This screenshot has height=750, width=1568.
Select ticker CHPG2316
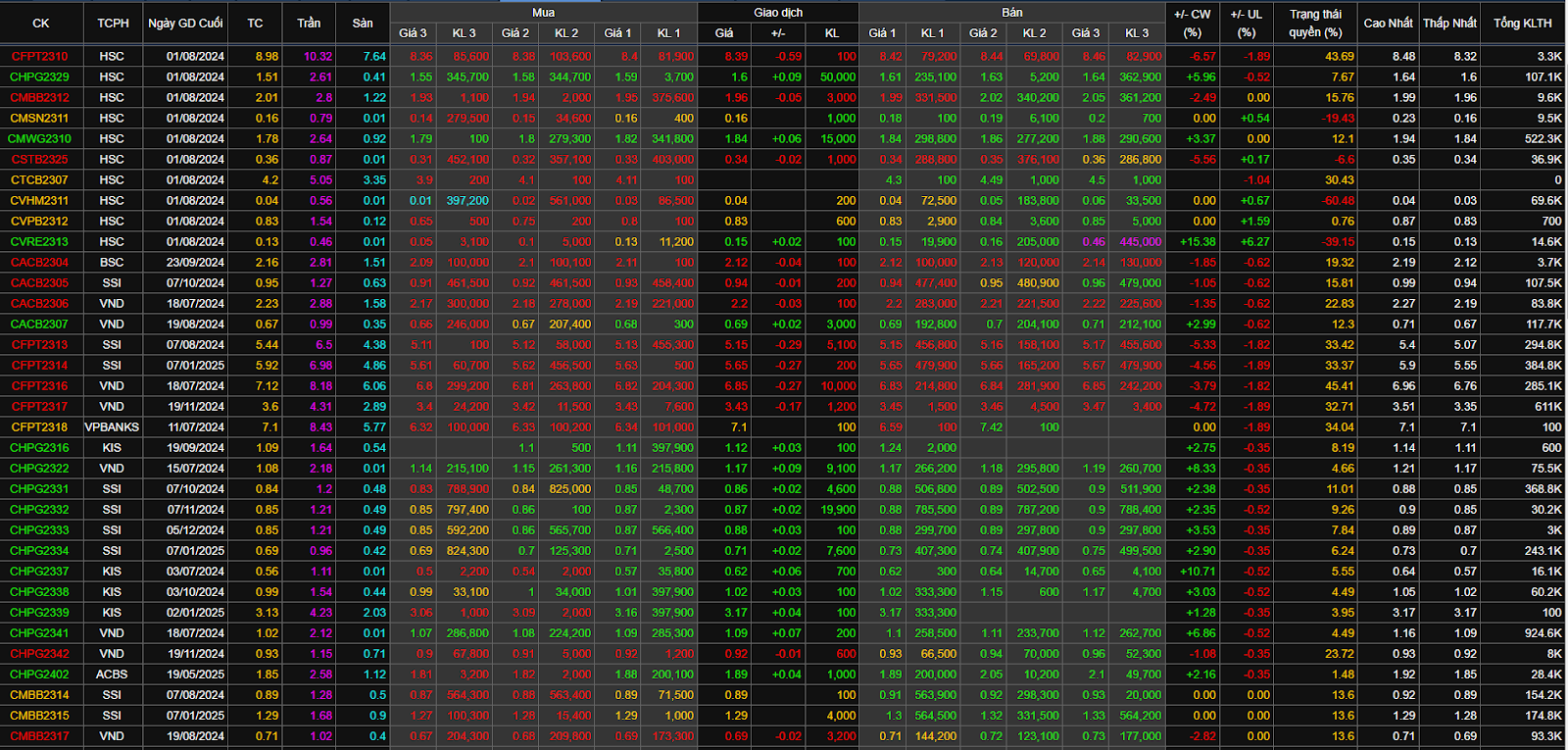click(40, 448)
